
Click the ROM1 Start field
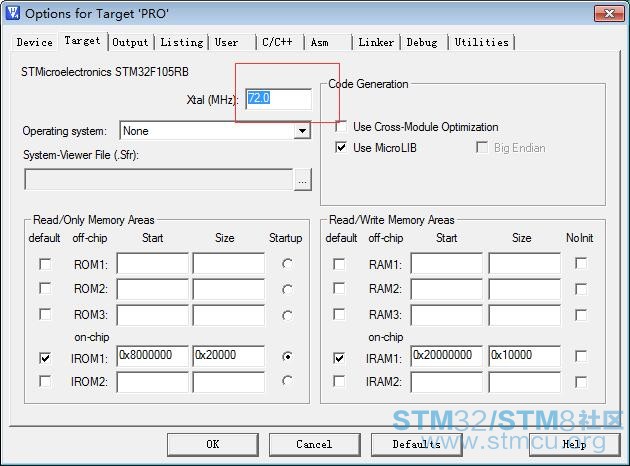point(152,263)
